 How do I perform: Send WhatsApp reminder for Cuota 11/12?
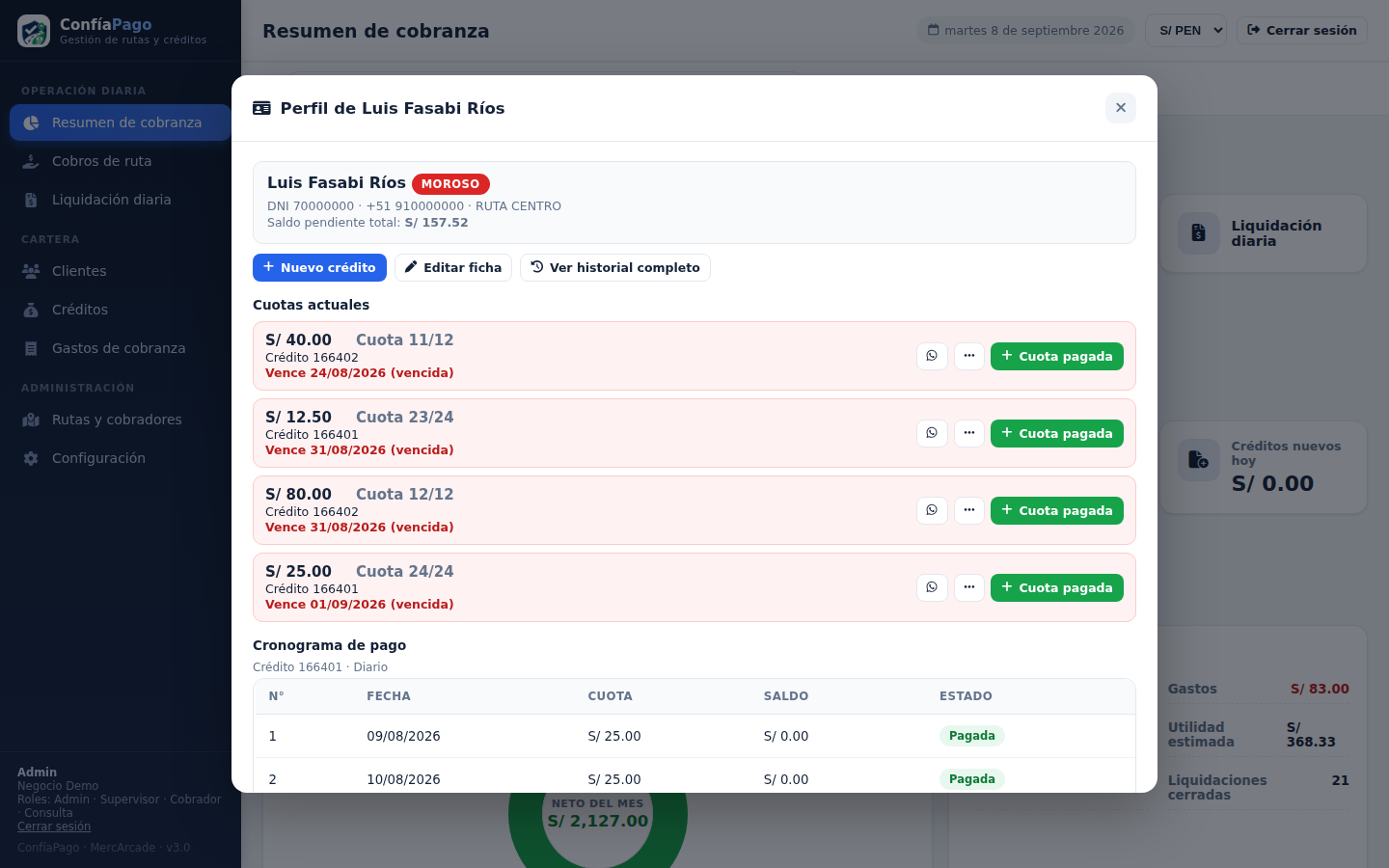[932, 356]
